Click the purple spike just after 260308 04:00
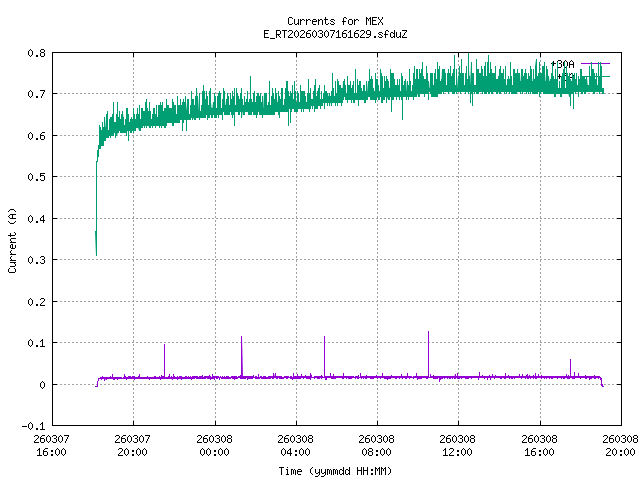Viewport: 640px width, 480px height. click(x=324, y=339)
